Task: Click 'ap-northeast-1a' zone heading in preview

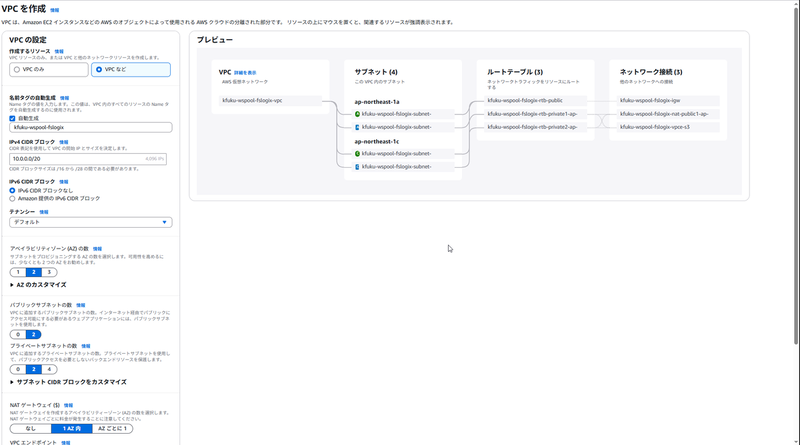Action: [x=377, y=102]
